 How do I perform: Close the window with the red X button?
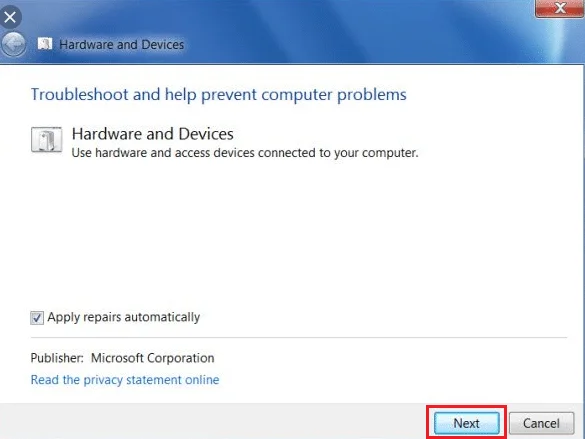tap(560, 8)
